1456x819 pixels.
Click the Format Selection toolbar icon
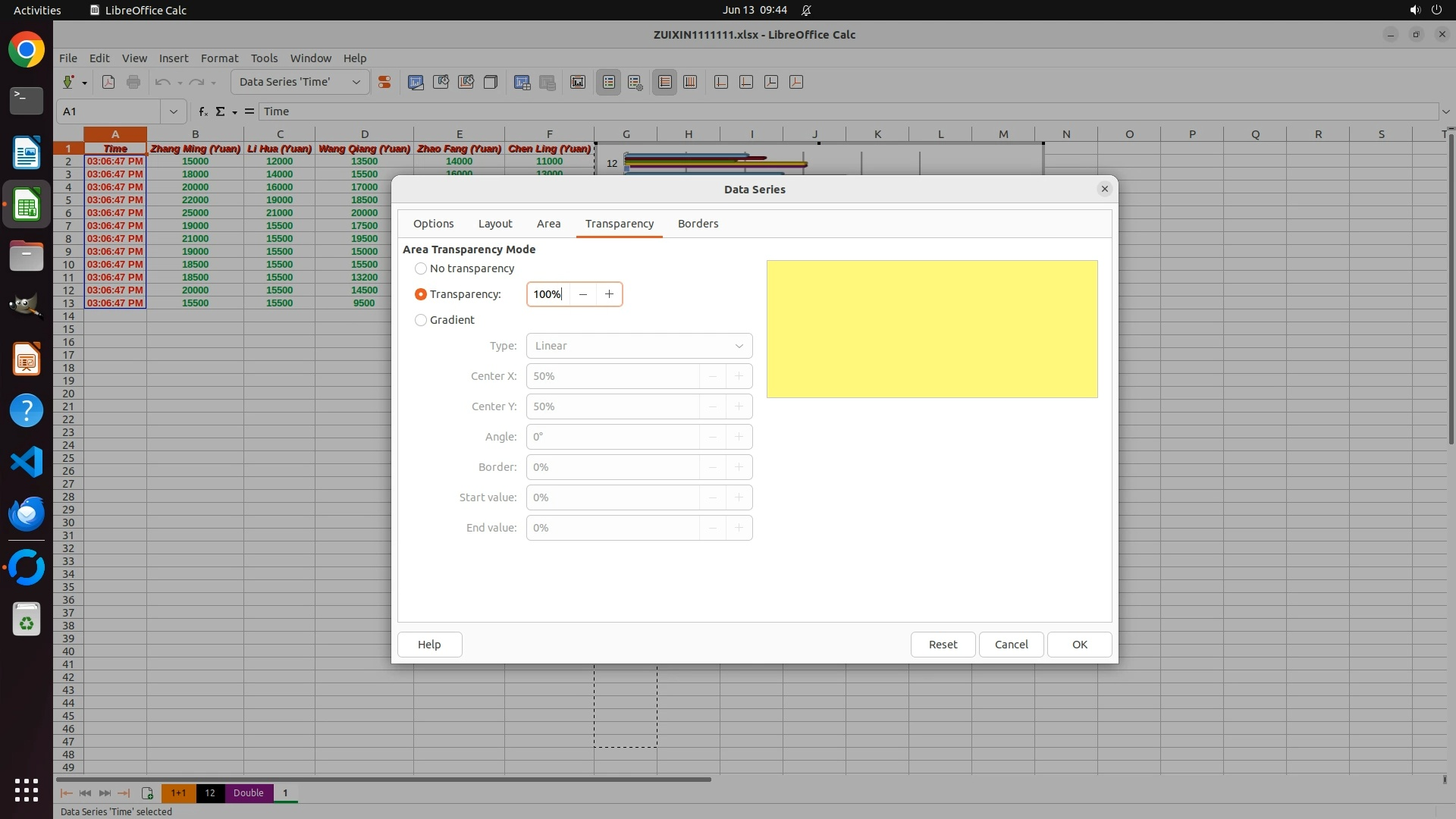click(x=384, y=82)
